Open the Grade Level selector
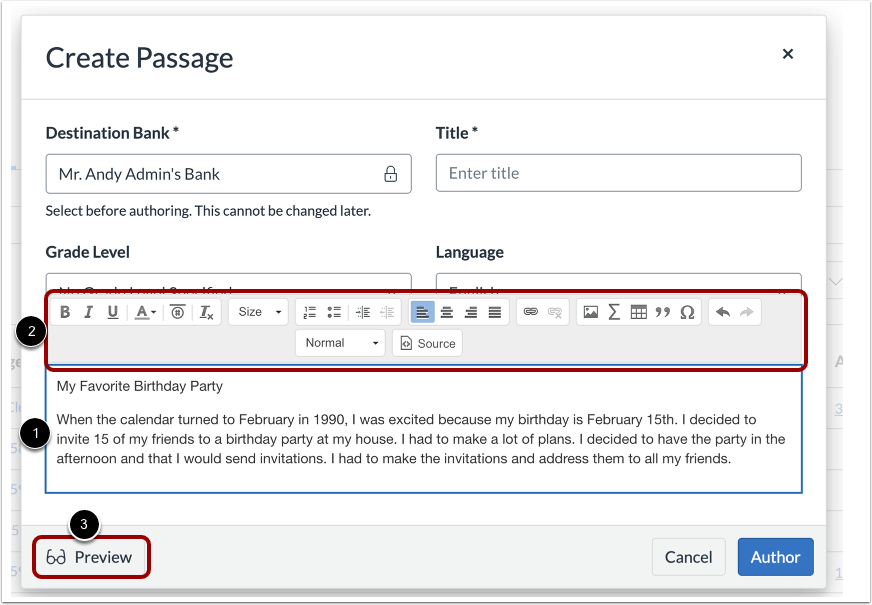This screenshot has height=605, width=872. [228, 283]
